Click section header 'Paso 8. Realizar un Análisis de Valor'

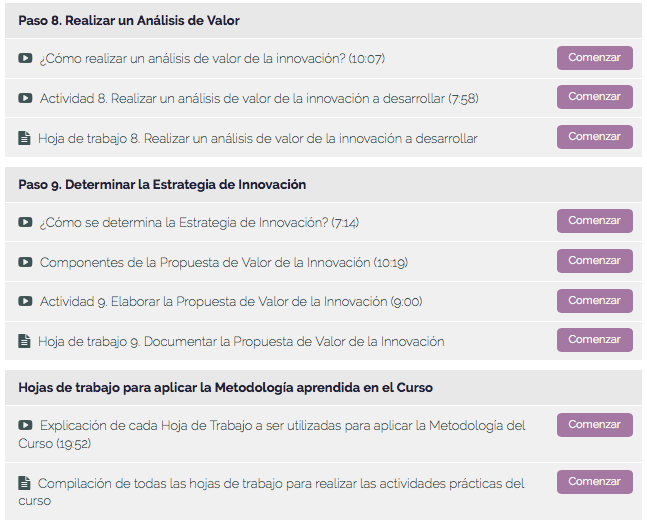pyautogui.click(x=129, y=20)
